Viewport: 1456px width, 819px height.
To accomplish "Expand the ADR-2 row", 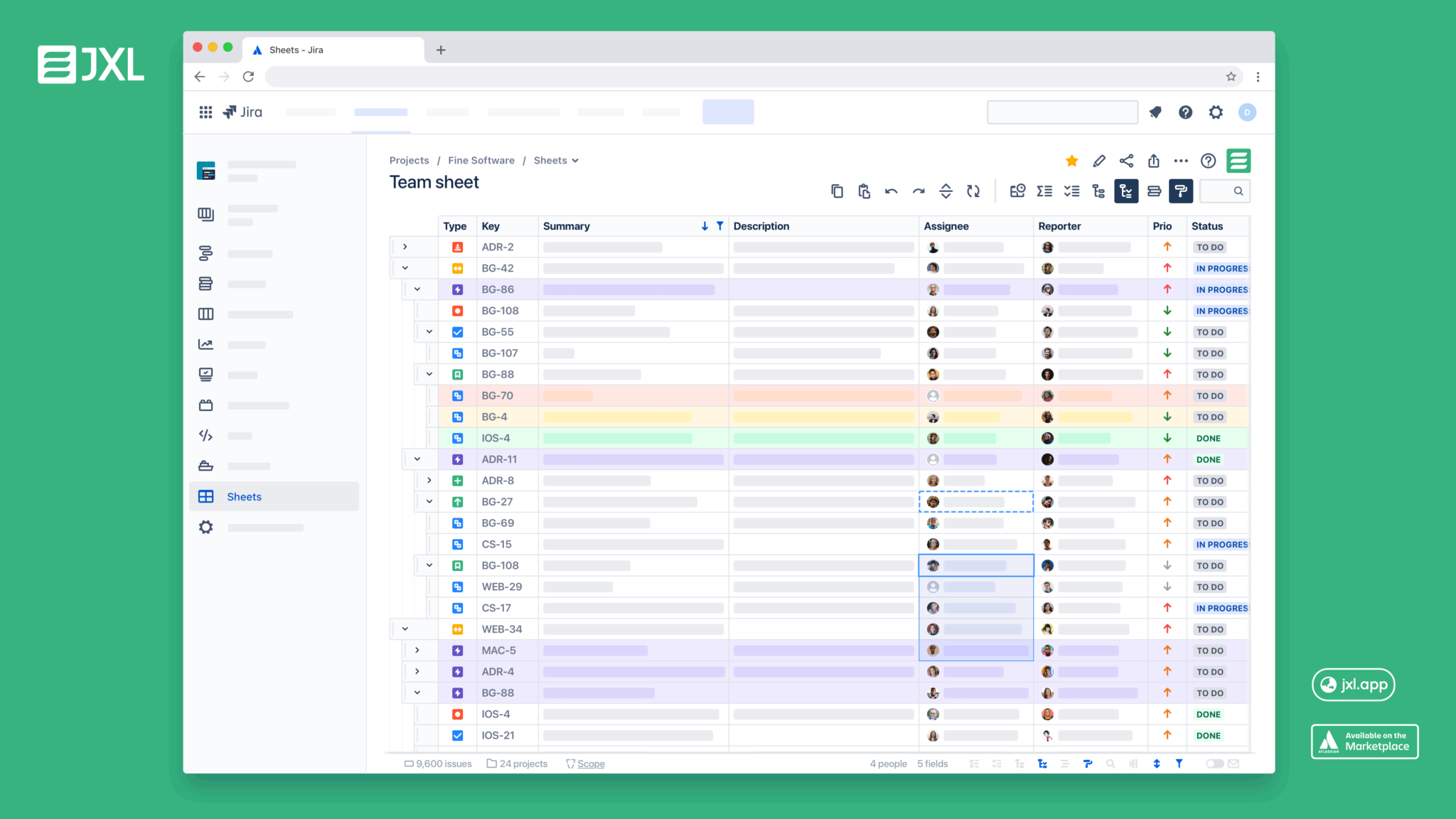I will [405, 247].
